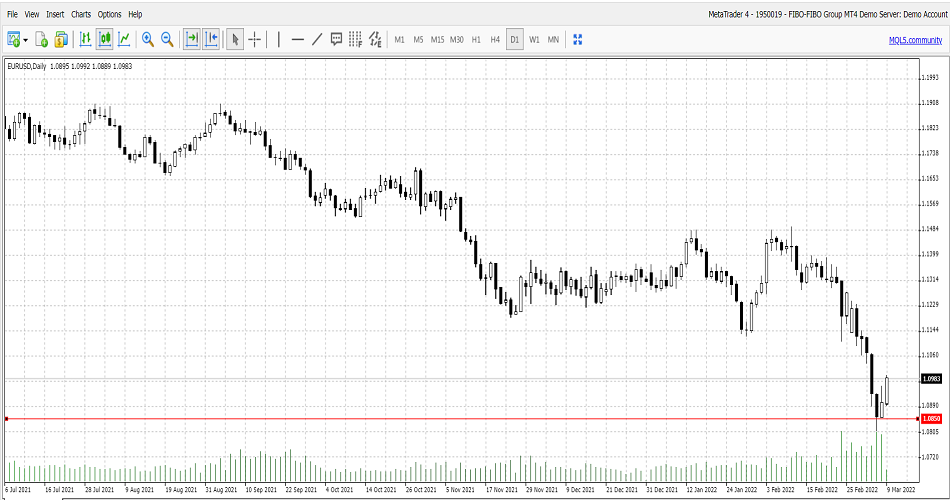Select the W1 weekly timeframe
This screenshot has height=500, width=950.
pyautogui.click(x=534, y=39)
